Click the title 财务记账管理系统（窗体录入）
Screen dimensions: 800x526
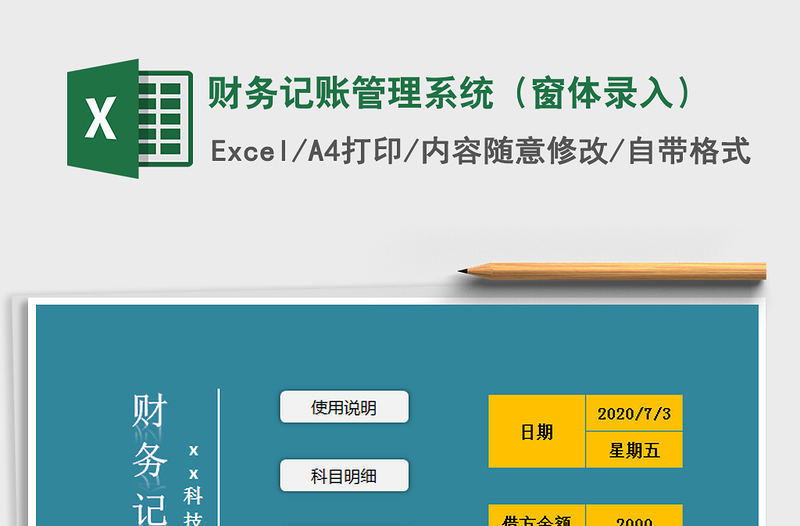(450, 93)
